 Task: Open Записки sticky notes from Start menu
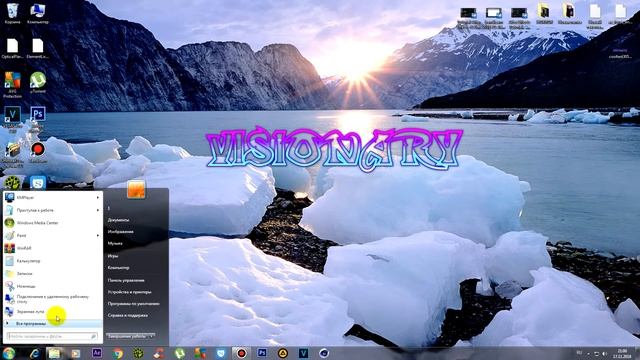point(53,273)
